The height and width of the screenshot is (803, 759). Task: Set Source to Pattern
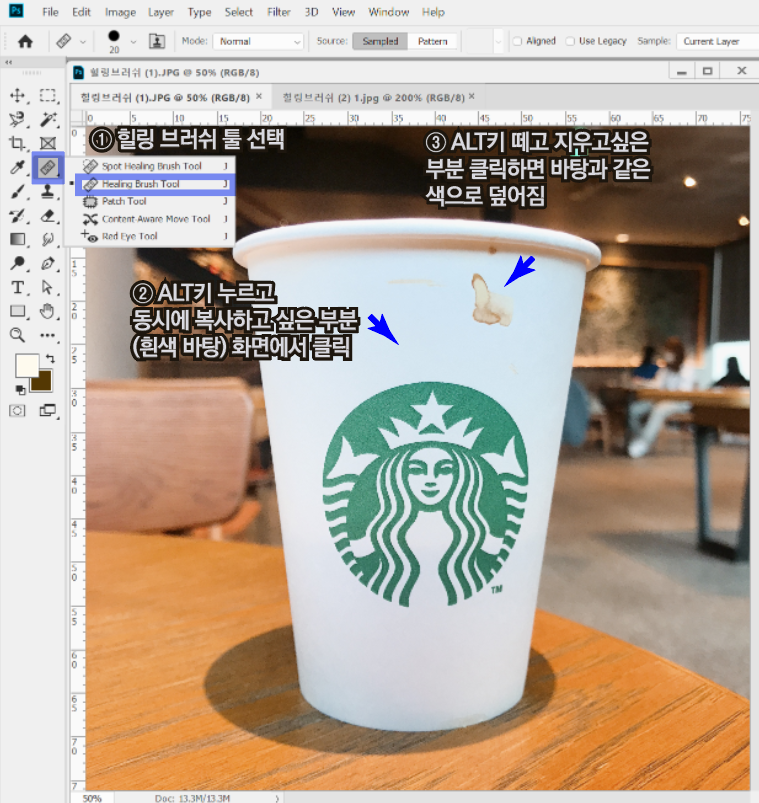pos(433,41)
